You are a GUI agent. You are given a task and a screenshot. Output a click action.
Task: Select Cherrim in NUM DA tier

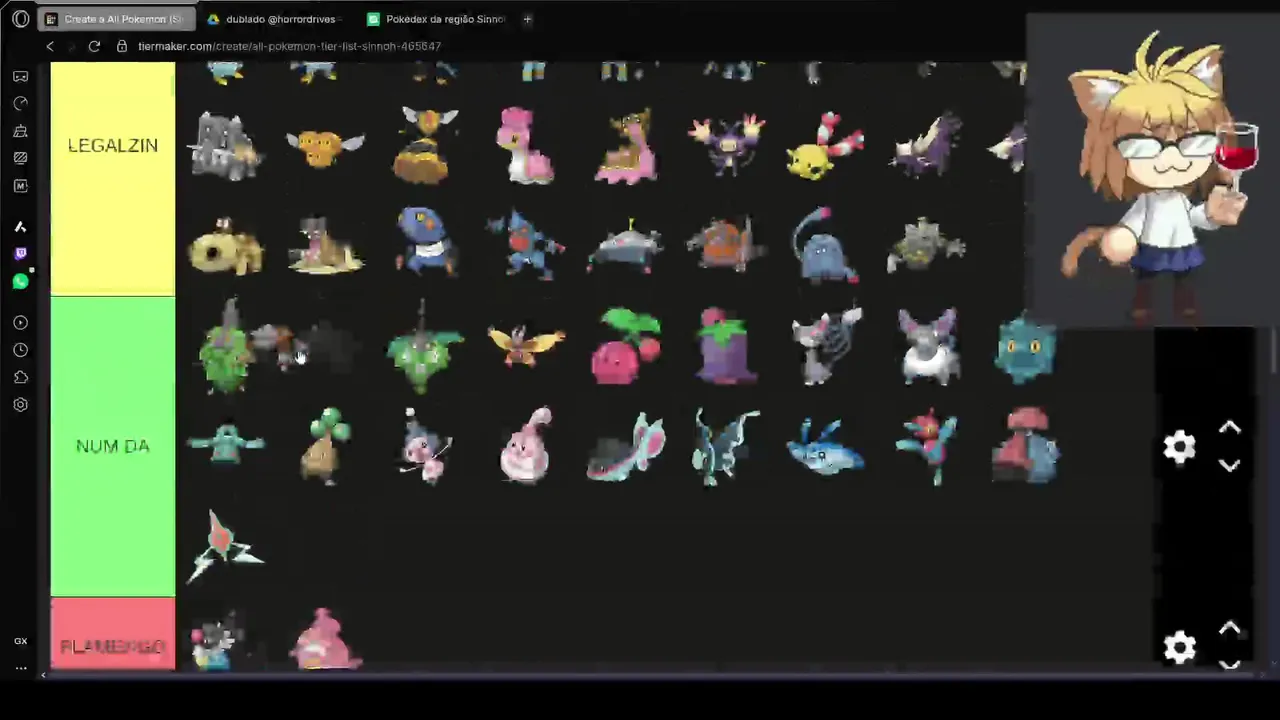coord(726,346)
